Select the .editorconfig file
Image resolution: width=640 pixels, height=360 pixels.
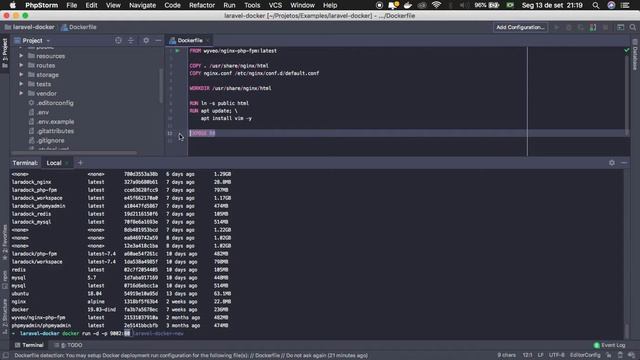click(x=51, y=103)
